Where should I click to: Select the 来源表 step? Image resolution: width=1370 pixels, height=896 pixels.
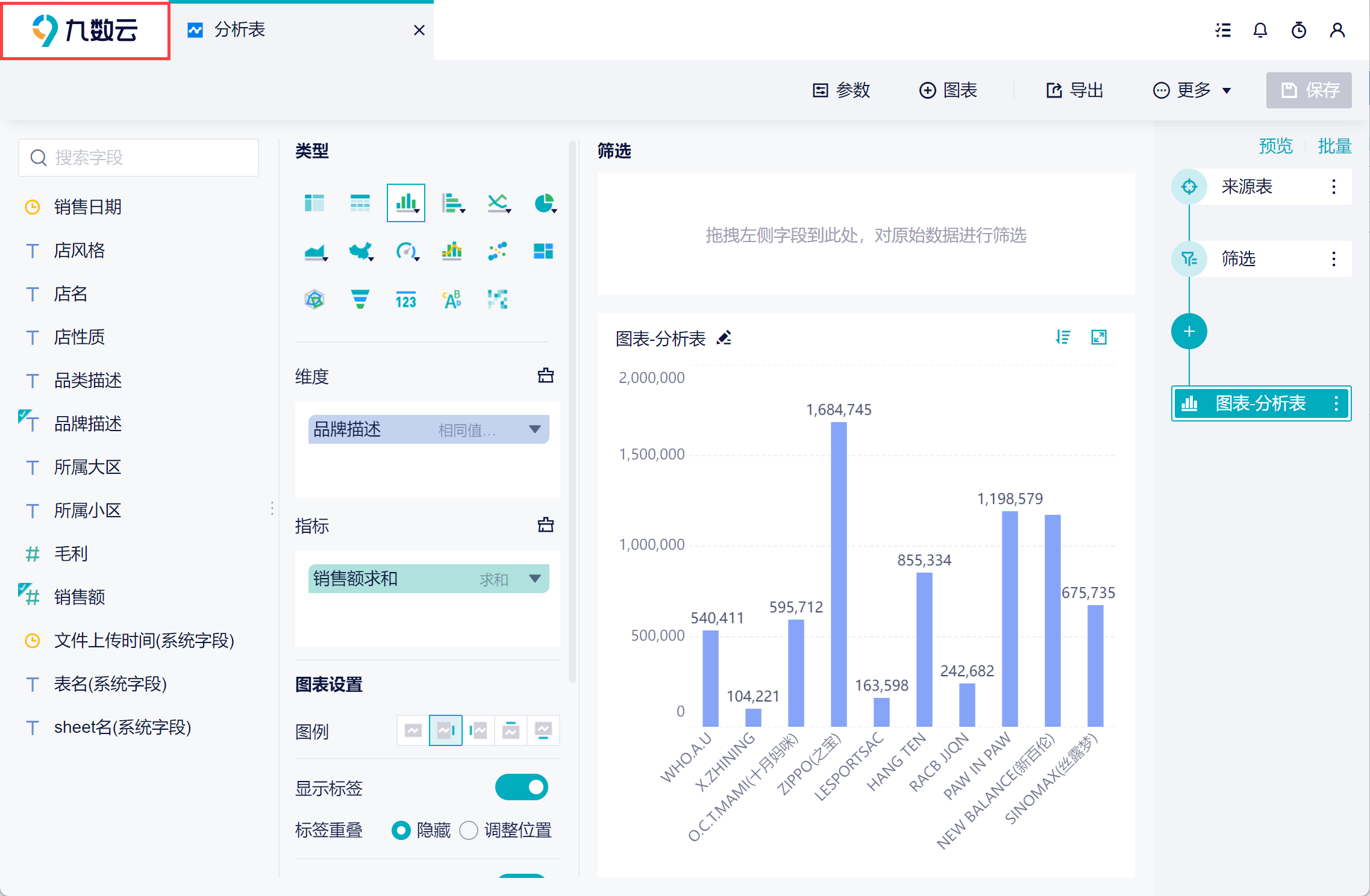pyautogui.click(x=1262, y=187)
